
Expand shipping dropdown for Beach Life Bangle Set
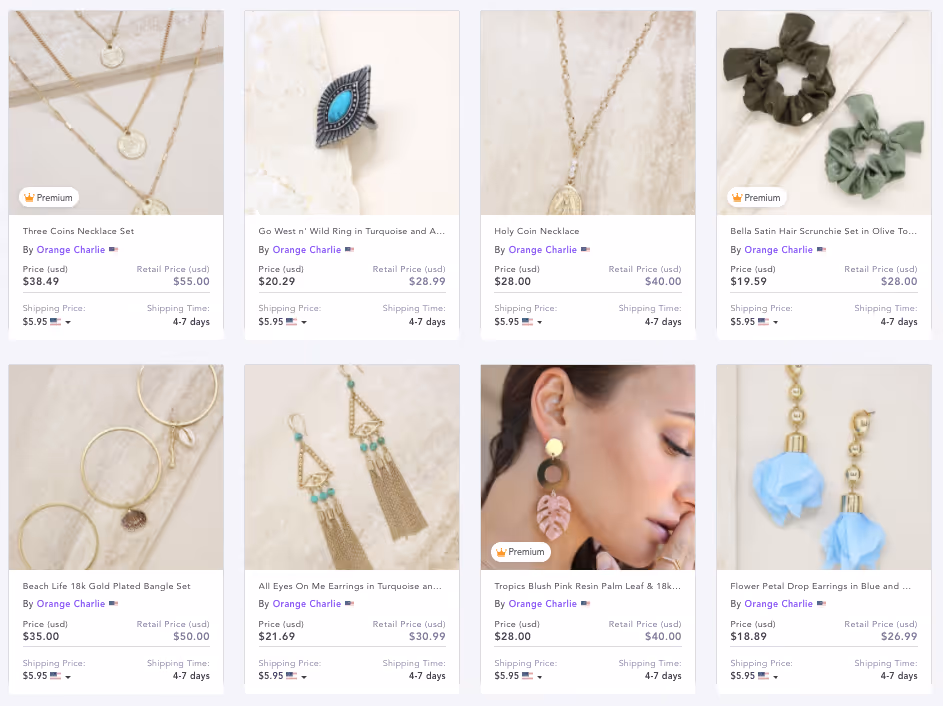pyautogui.click(x=68, y=677)
